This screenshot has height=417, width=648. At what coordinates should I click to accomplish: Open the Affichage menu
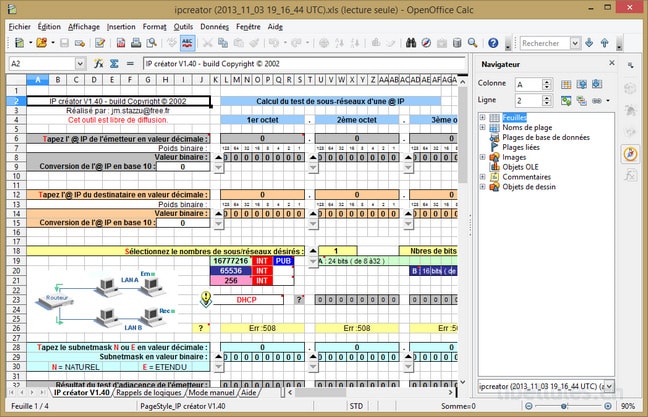point(84,27)
